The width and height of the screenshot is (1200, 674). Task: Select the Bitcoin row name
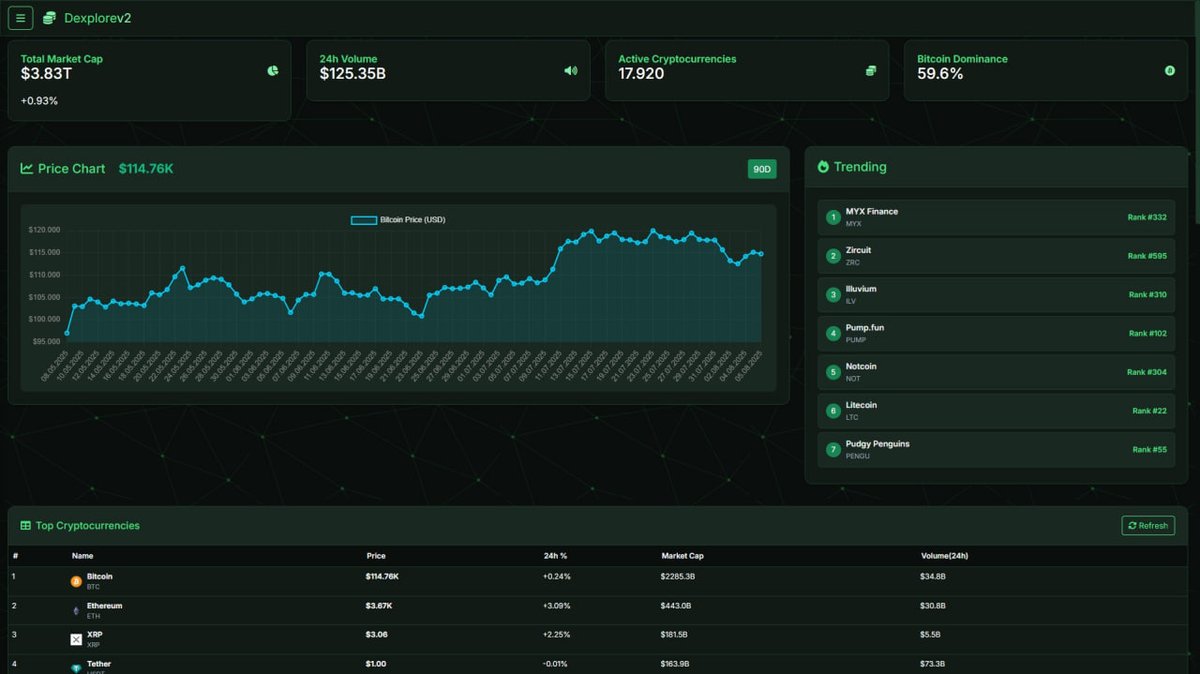[100, 577]
